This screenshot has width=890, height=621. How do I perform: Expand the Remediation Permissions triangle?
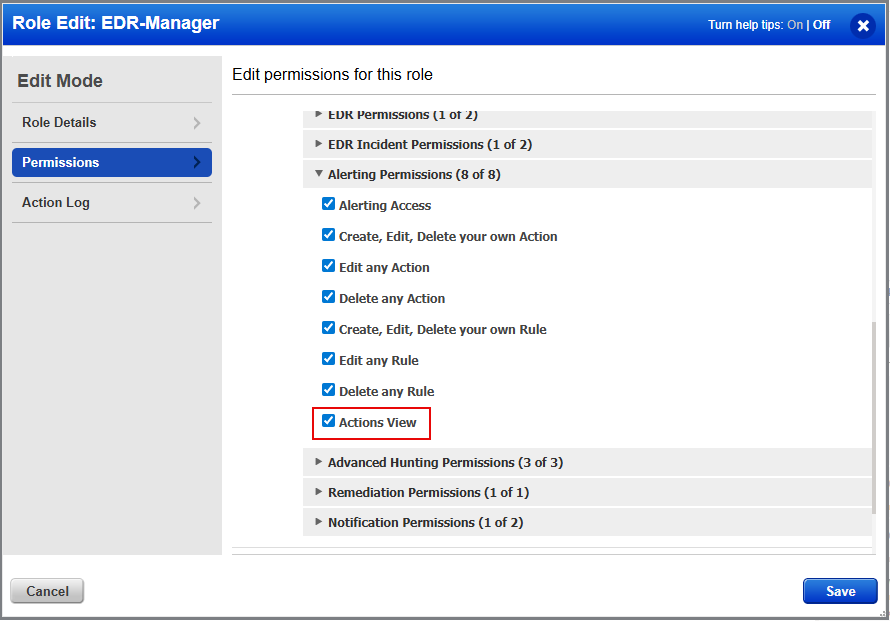(x=319, y=492)
